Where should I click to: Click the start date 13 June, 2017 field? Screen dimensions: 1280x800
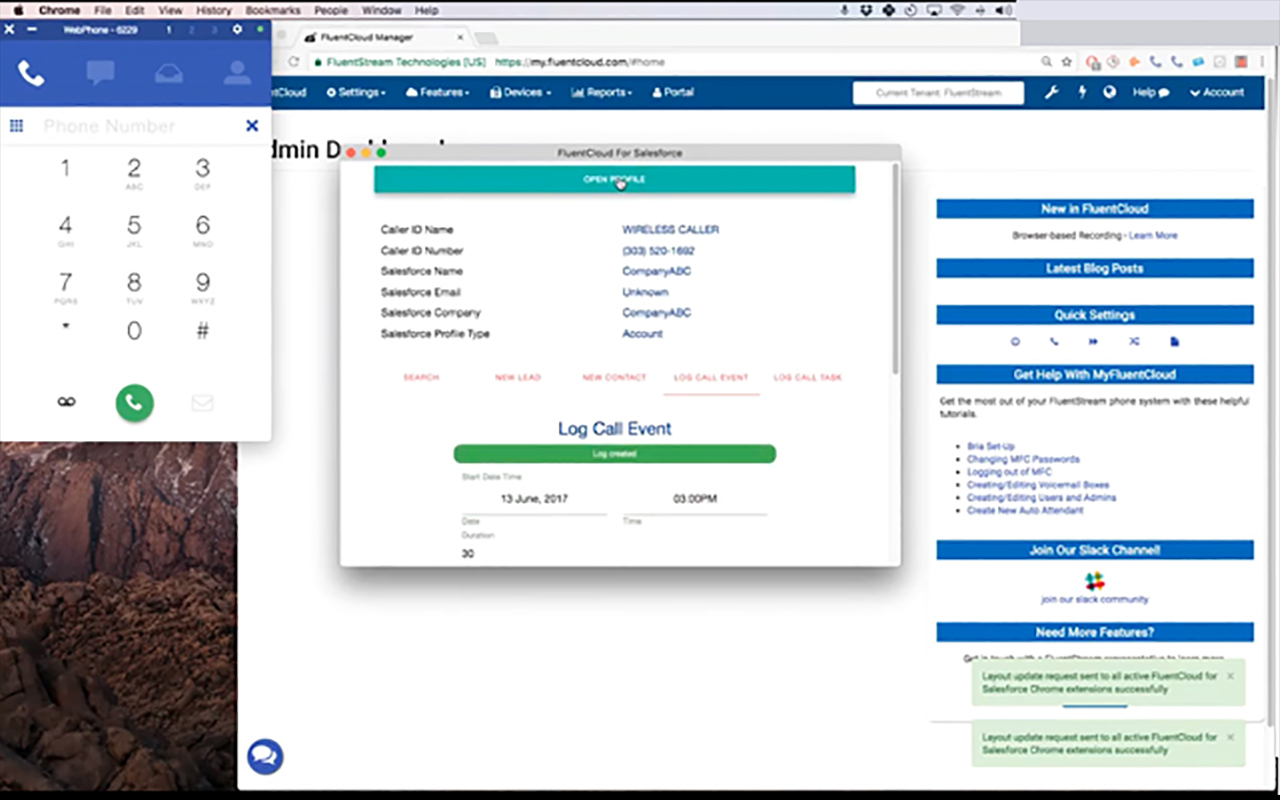point(534,498)
